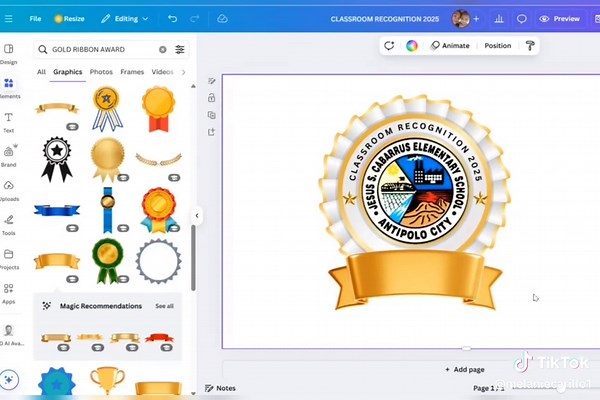This screenshot has height=400, width=600.
Task: Collapse the side panel with the arrow
Action: pos(197,216)
